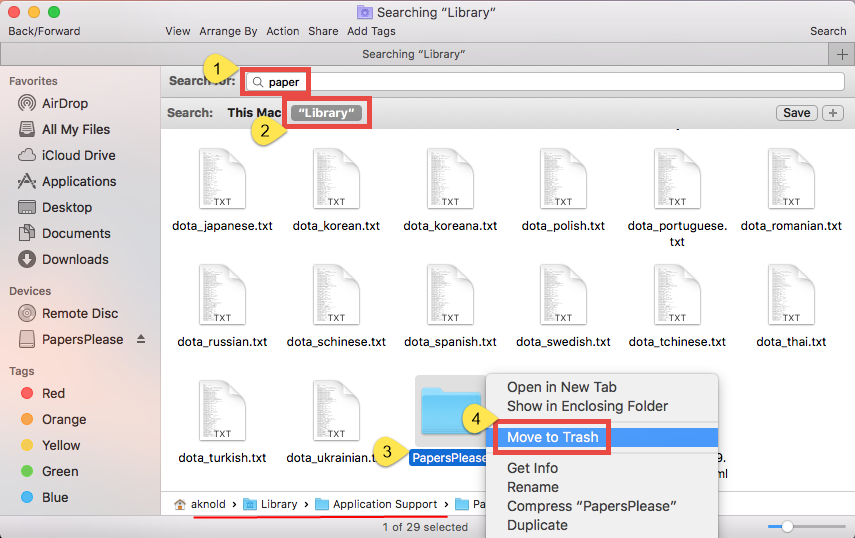
Task: Go to Downloads in the sidebar
Action: [x=74, y=259]
